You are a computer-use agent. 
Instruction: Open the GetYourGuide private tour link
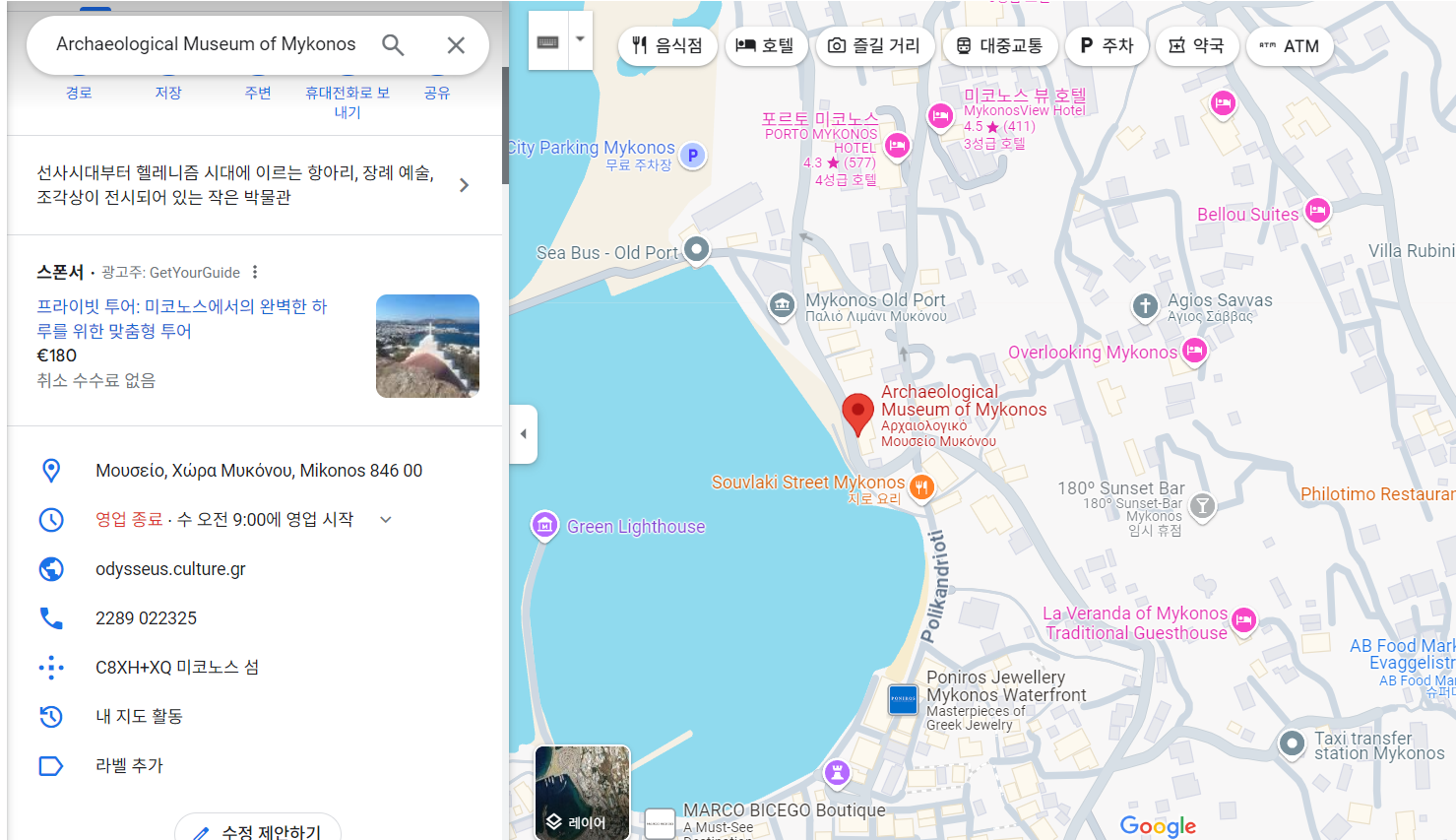[x=182, y=318]
